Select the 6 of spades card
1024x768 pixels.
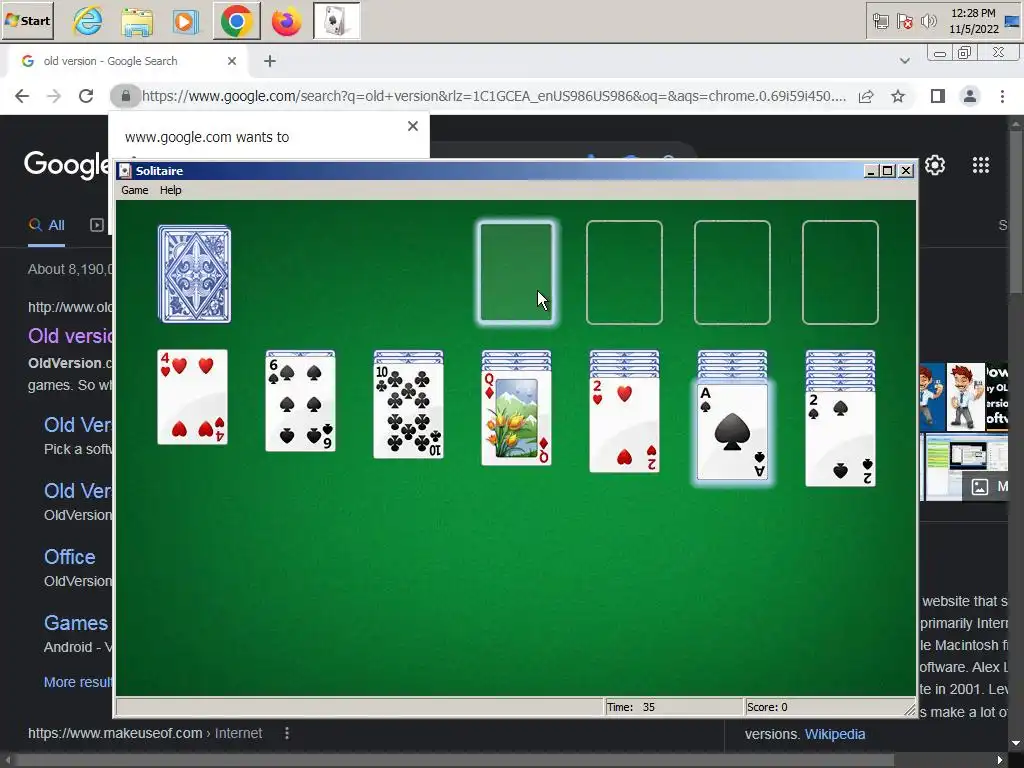click(300, 404)
